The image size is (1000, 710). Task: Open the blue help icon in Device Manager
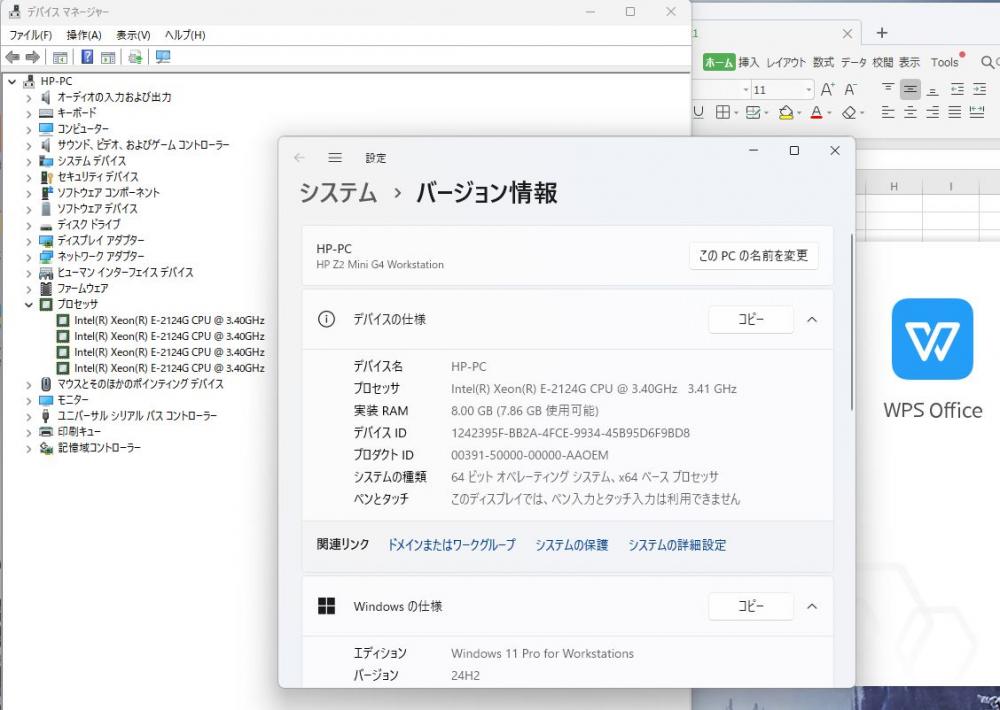(87, 57)
